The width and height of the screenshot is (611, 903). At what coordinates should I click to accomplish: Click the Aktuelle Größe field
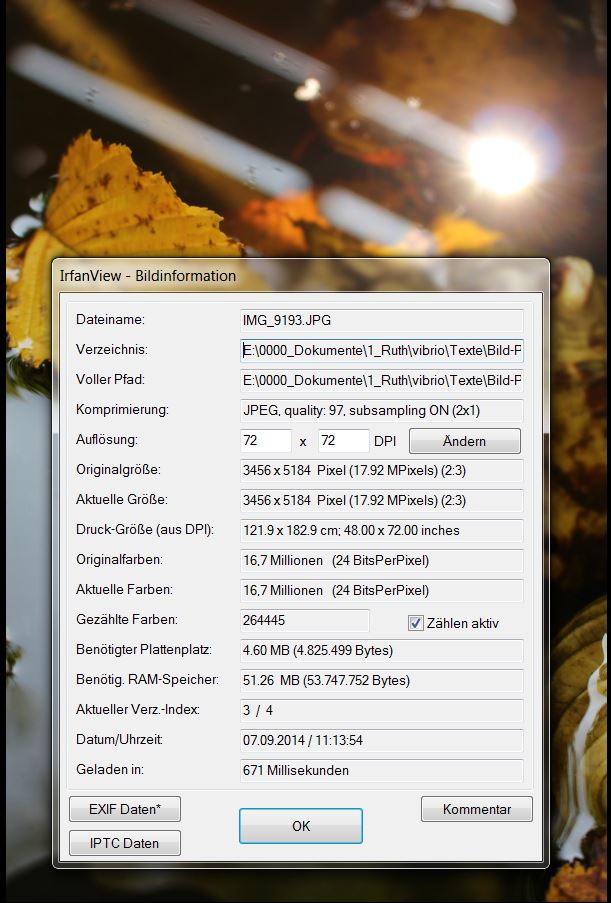(381, 500)
